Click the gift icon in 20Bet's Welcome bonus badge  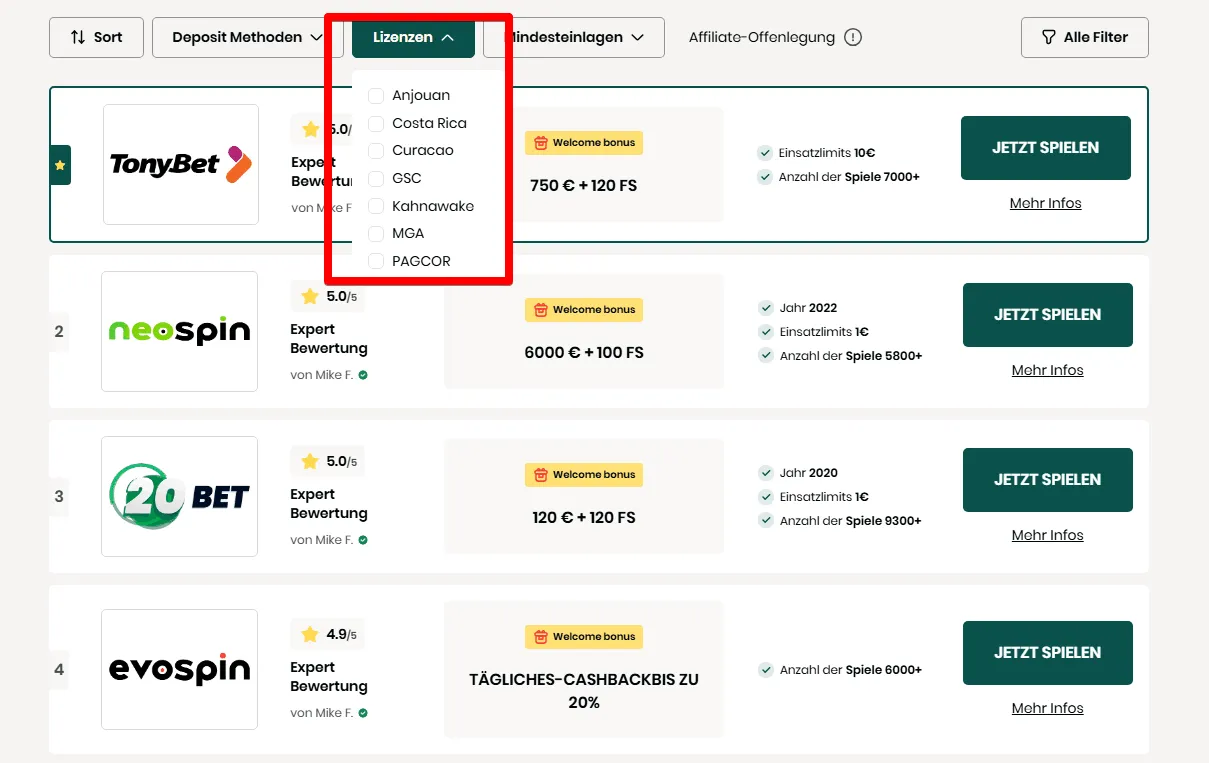[x=541, y=475]
